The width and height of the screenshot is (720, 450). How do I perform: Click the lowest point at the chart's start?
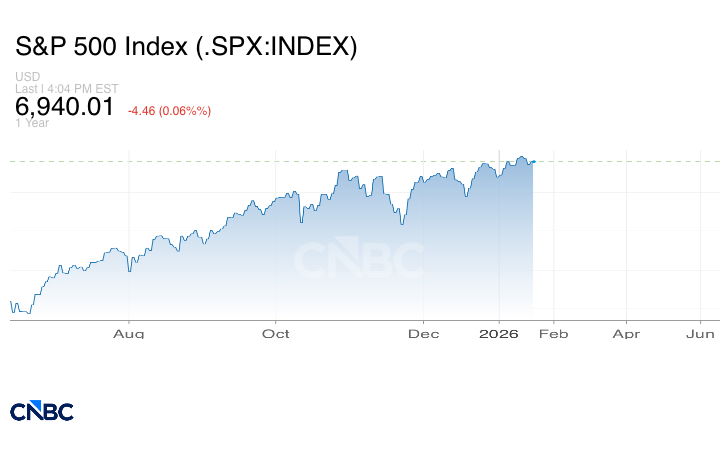(x=27, y=313)
